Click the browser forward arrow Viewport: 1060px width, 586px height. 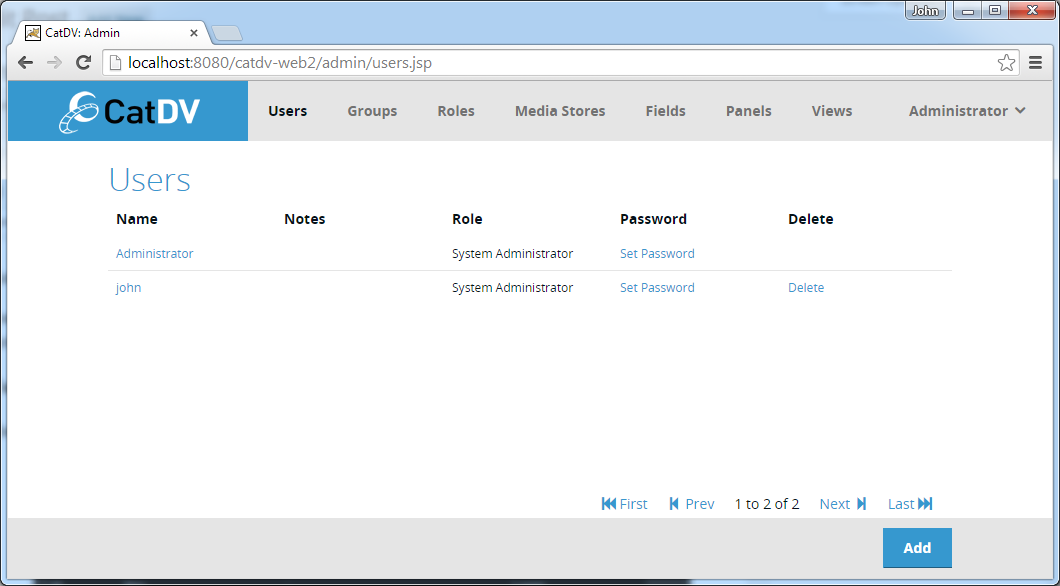click(54, 63)
